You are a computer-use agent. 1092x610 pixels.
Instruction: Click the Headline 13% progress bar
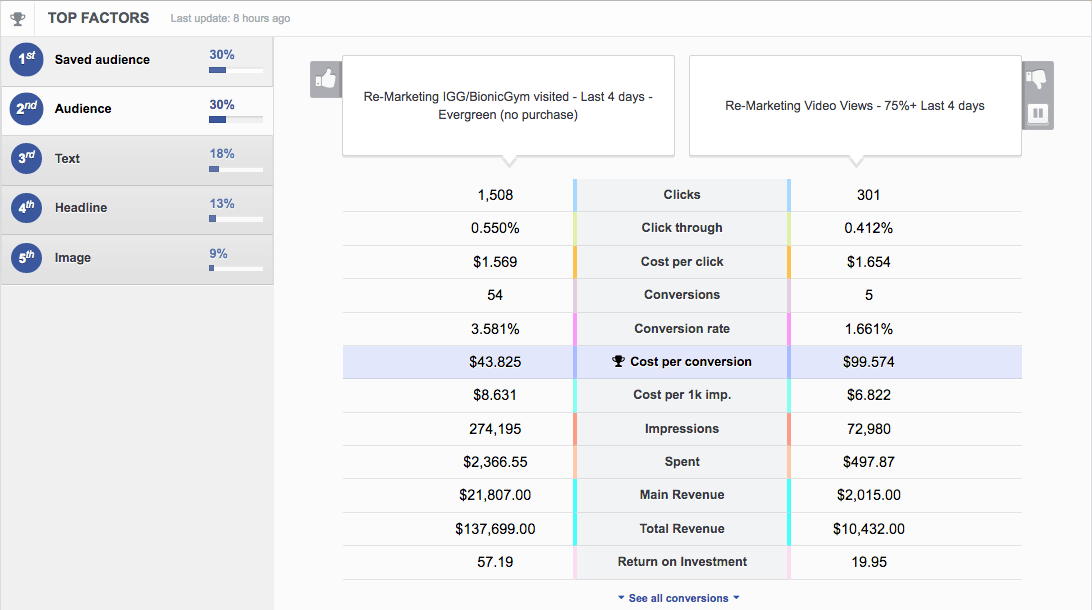tap(236, 219)
